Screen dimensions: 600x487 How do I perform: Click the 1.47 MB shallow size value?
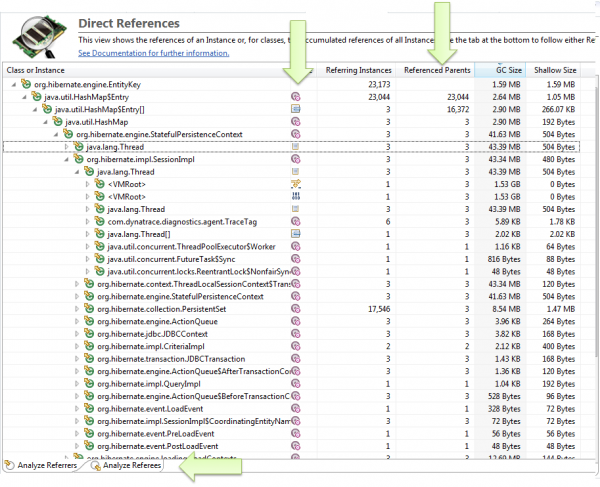(x=561, y=309)
